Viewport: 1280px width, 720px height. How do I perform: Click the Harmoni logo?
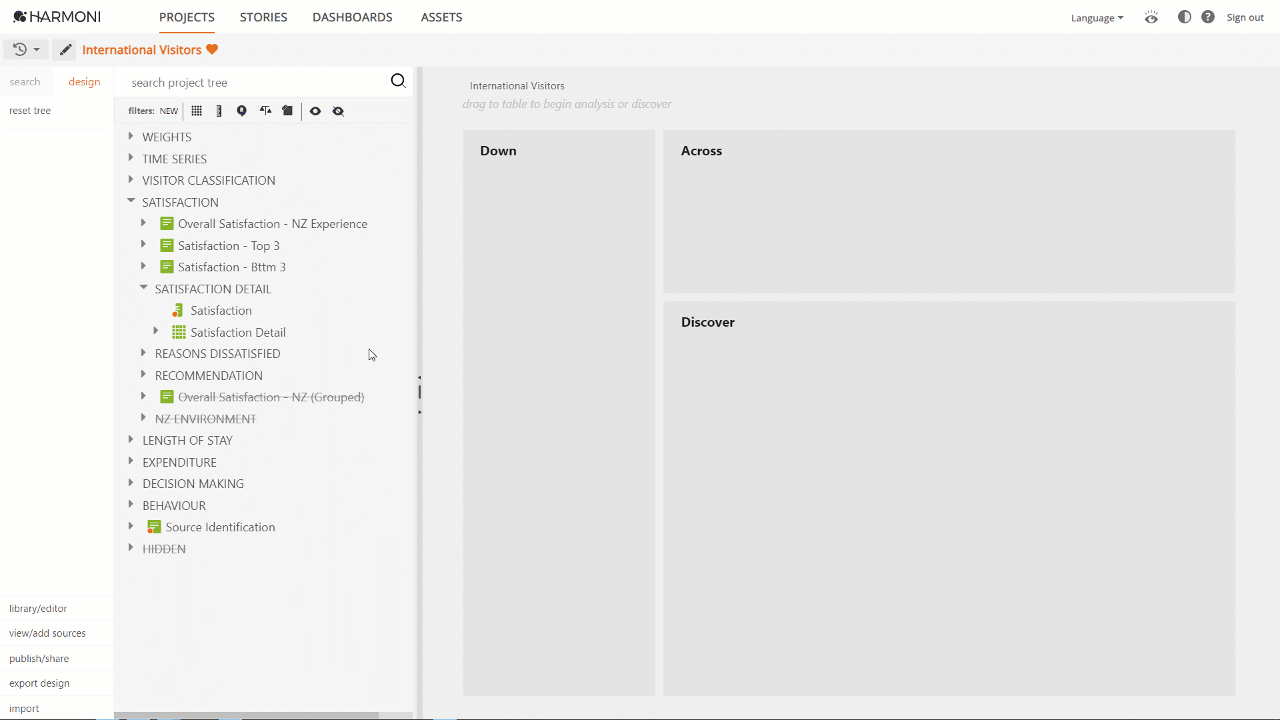click(57, 17)
